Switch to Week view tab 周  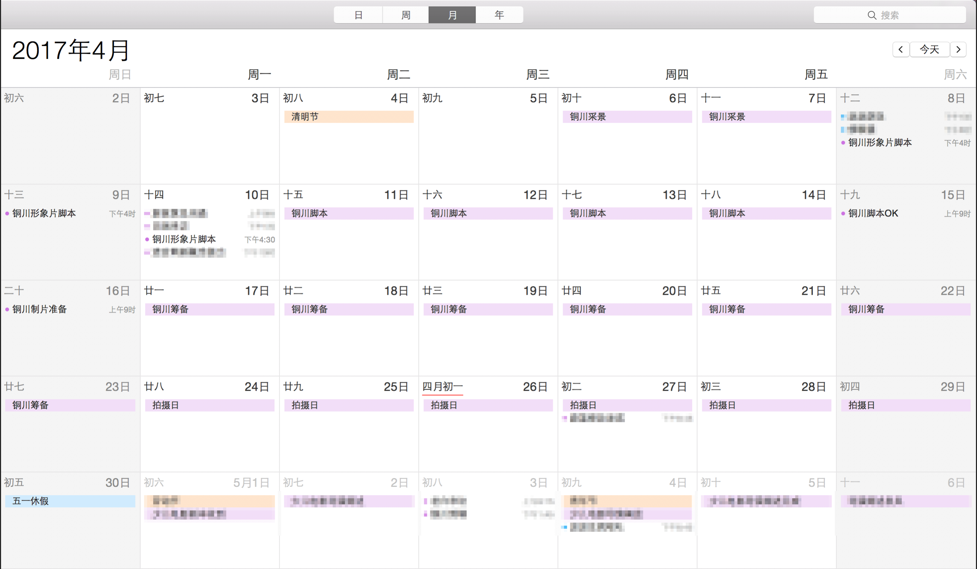click(406, 15)
